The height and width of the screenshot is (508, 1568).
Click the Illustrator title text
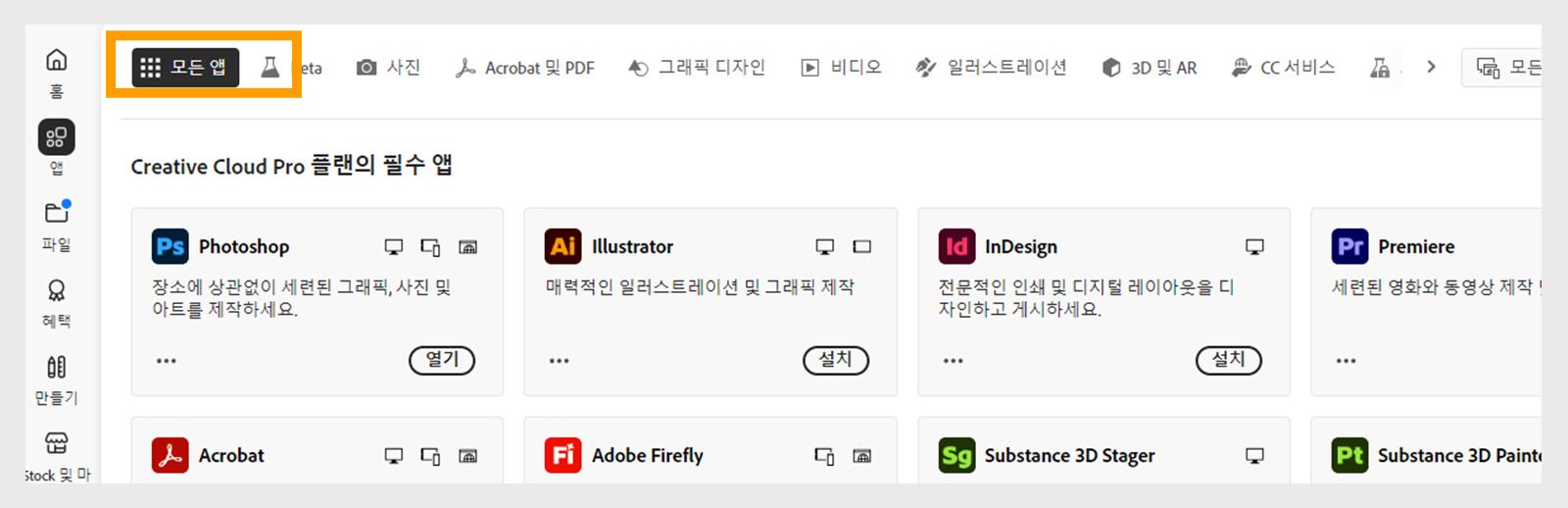pyautogui.click(x=632, y=247)
